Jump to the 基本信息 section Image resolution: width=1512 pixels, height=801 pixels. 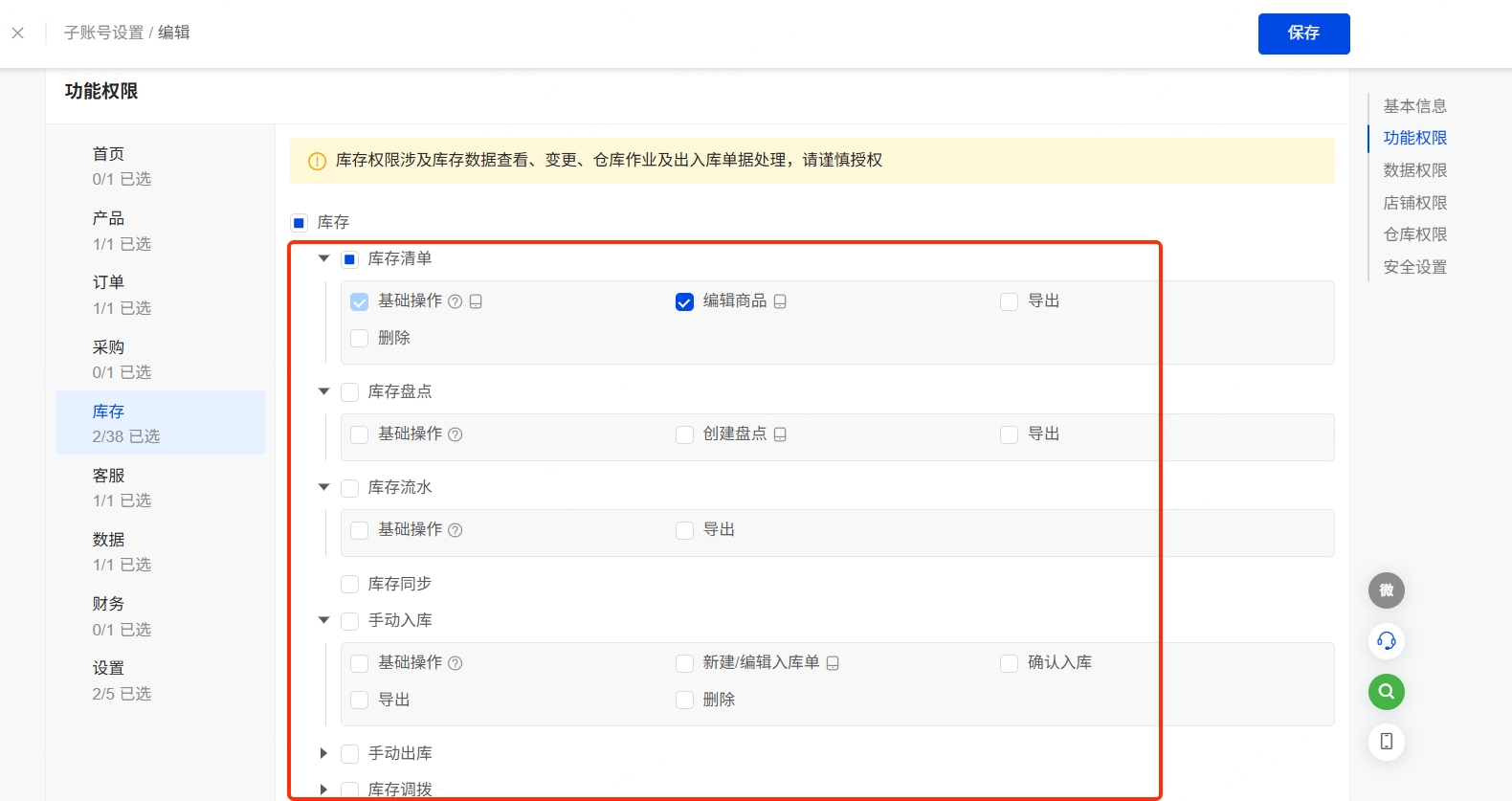click(1414, 106)
